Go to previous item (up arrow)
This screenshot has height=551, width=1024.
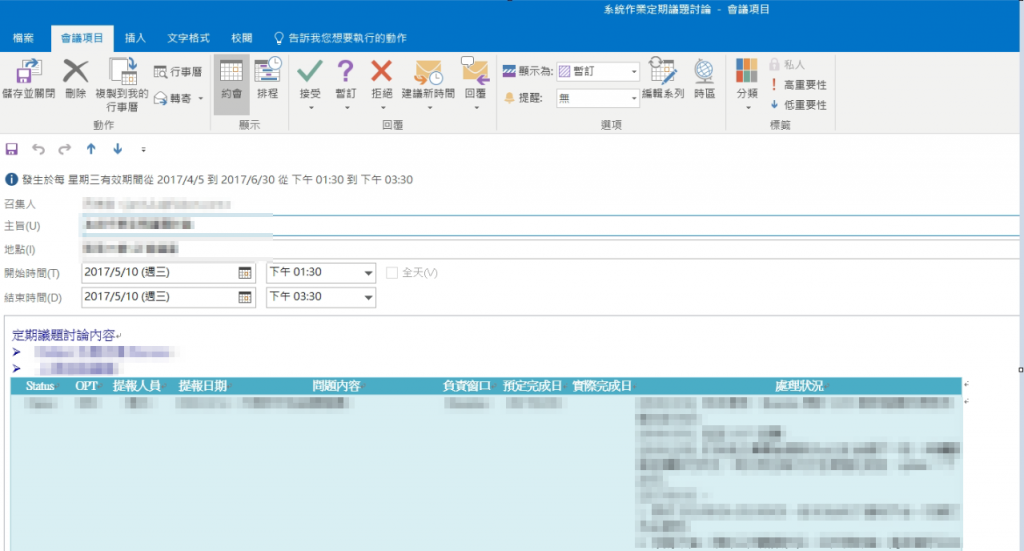point(91,149)
